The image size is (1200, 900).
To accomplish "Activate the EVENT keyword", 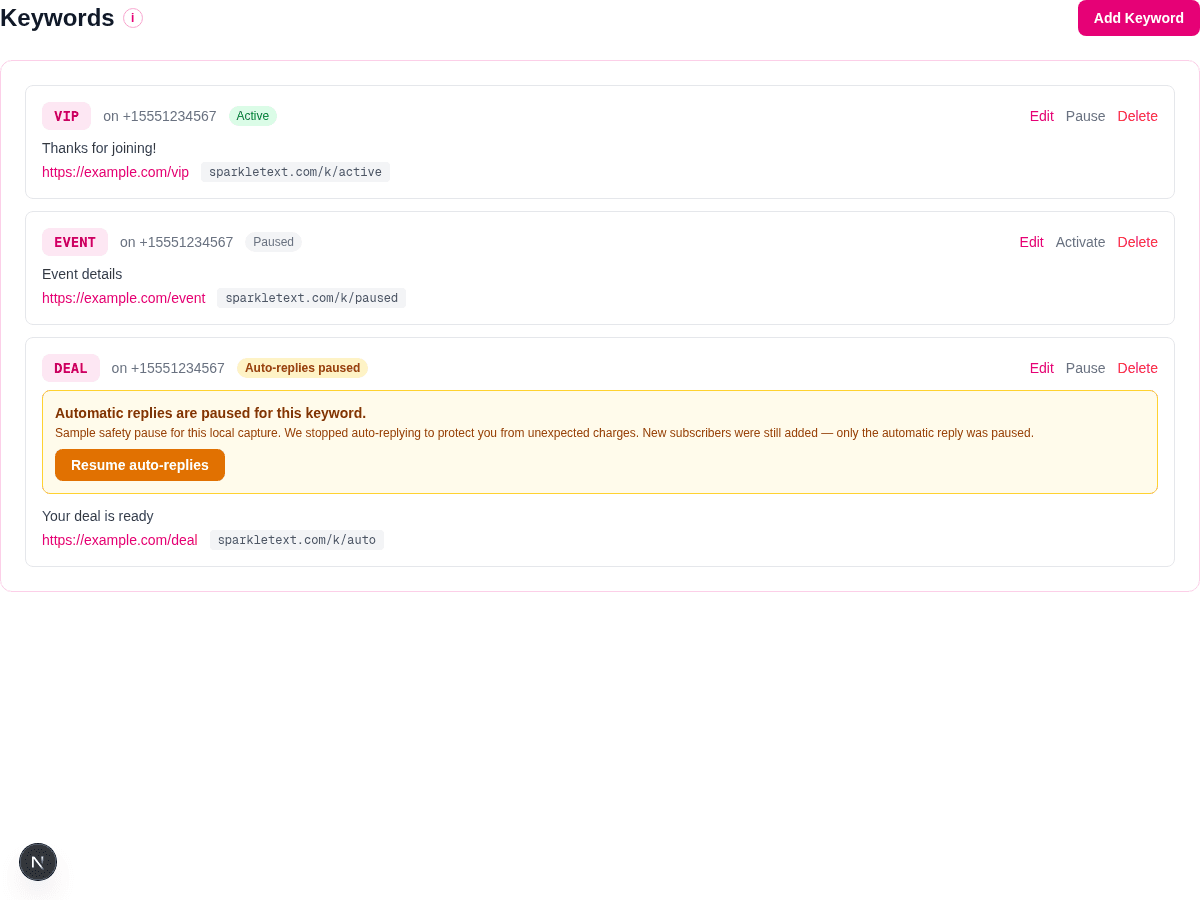I will click(1080, 242).
